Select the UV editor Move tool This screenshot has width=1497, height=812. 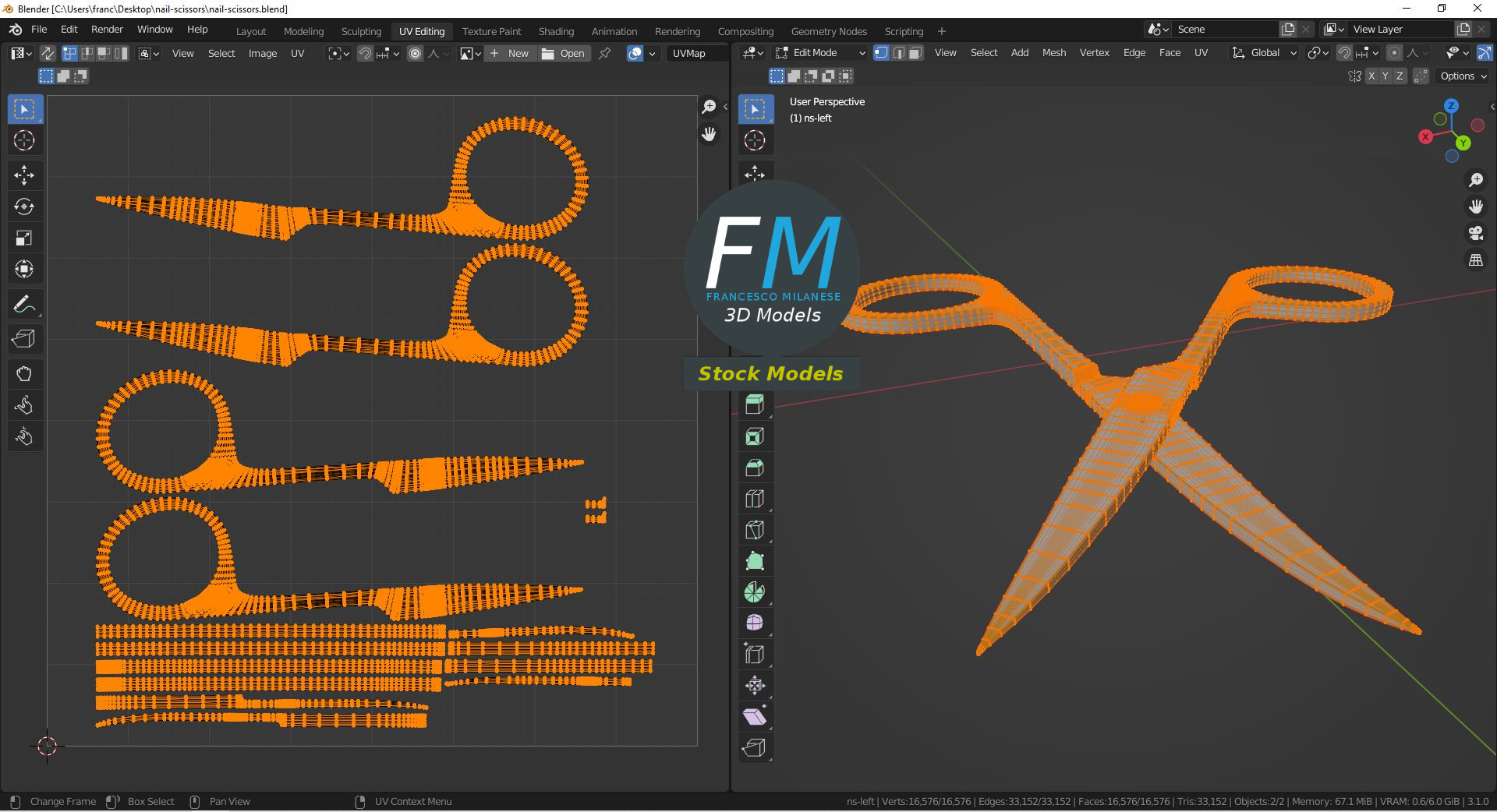click(24, 175)
